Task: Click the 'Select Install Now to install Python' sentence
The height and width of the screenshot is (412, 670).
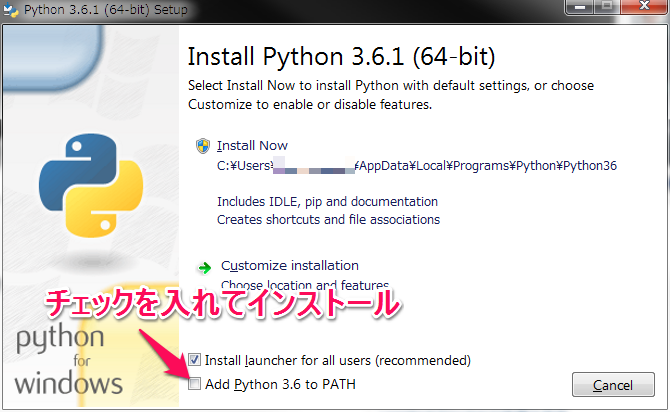Action: click(391, 95)
